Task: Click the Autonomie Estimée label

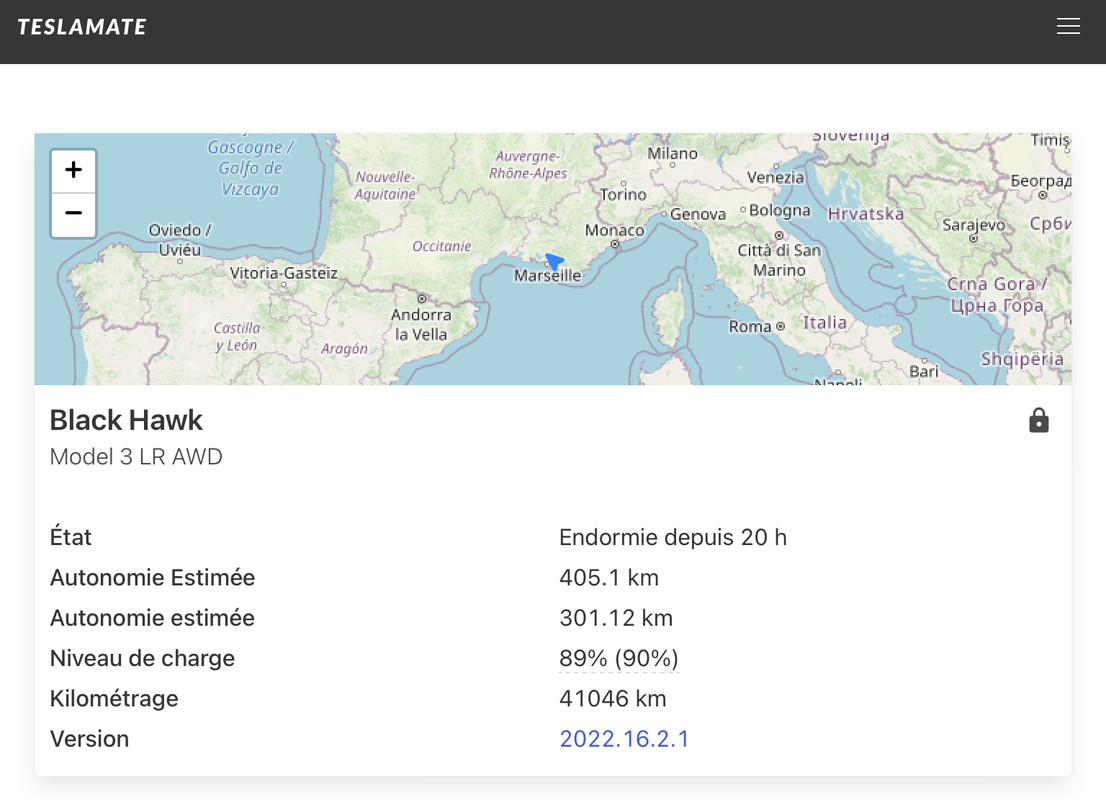Action: click(x=152, y=578)
